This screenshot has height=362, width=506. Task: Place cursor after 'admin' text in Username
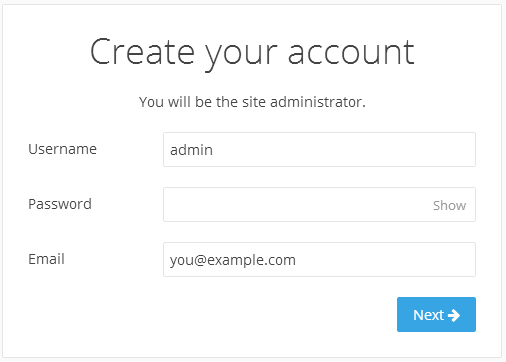pos(214,150)
